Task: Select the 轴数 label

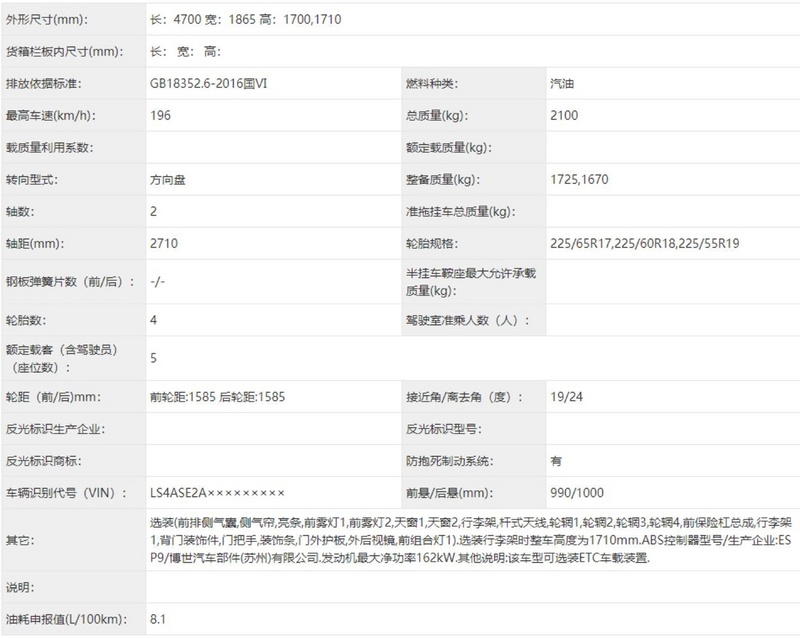Action: tap(20, 211)
